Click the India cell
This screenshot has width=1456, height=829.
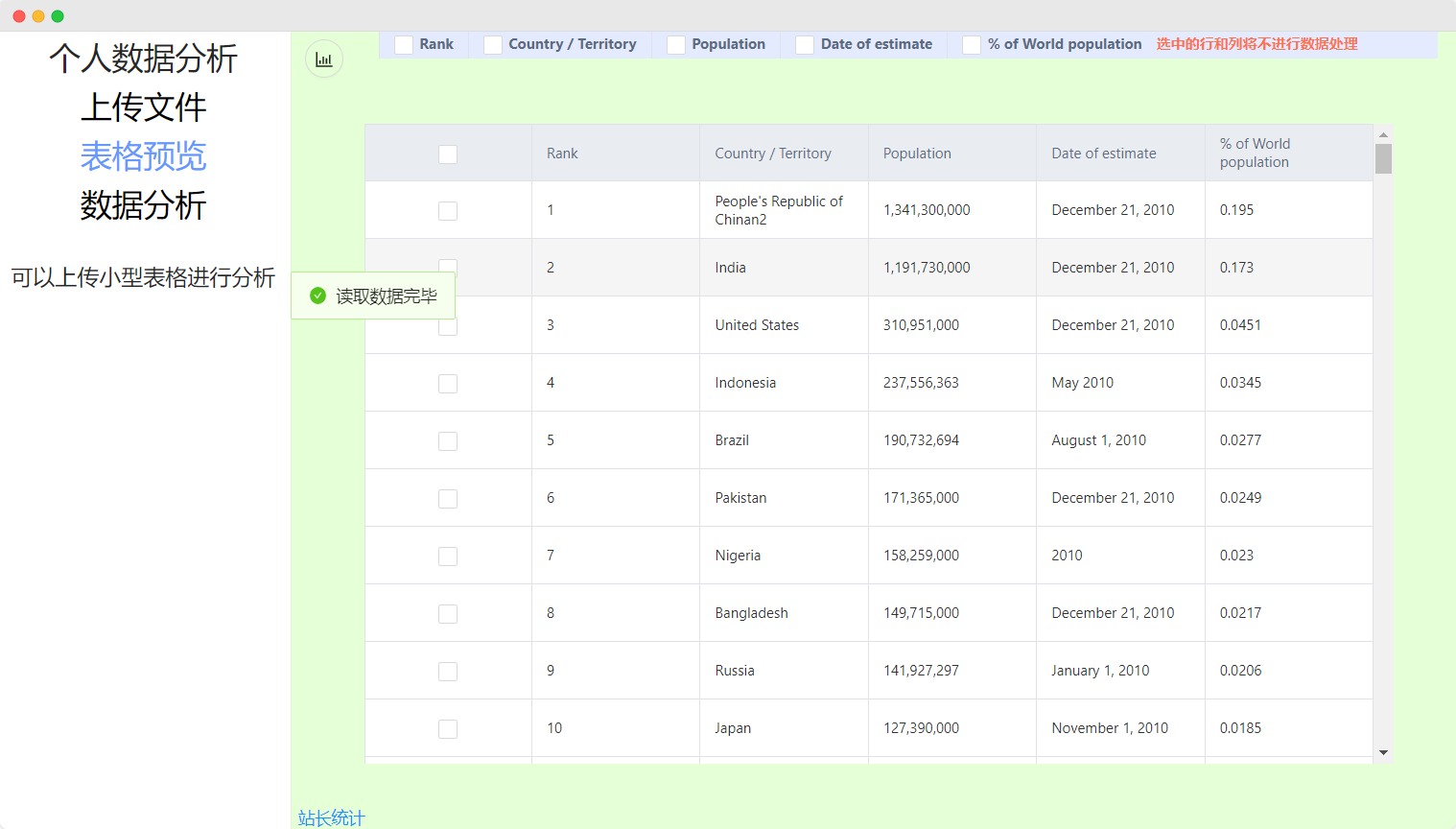785,268
